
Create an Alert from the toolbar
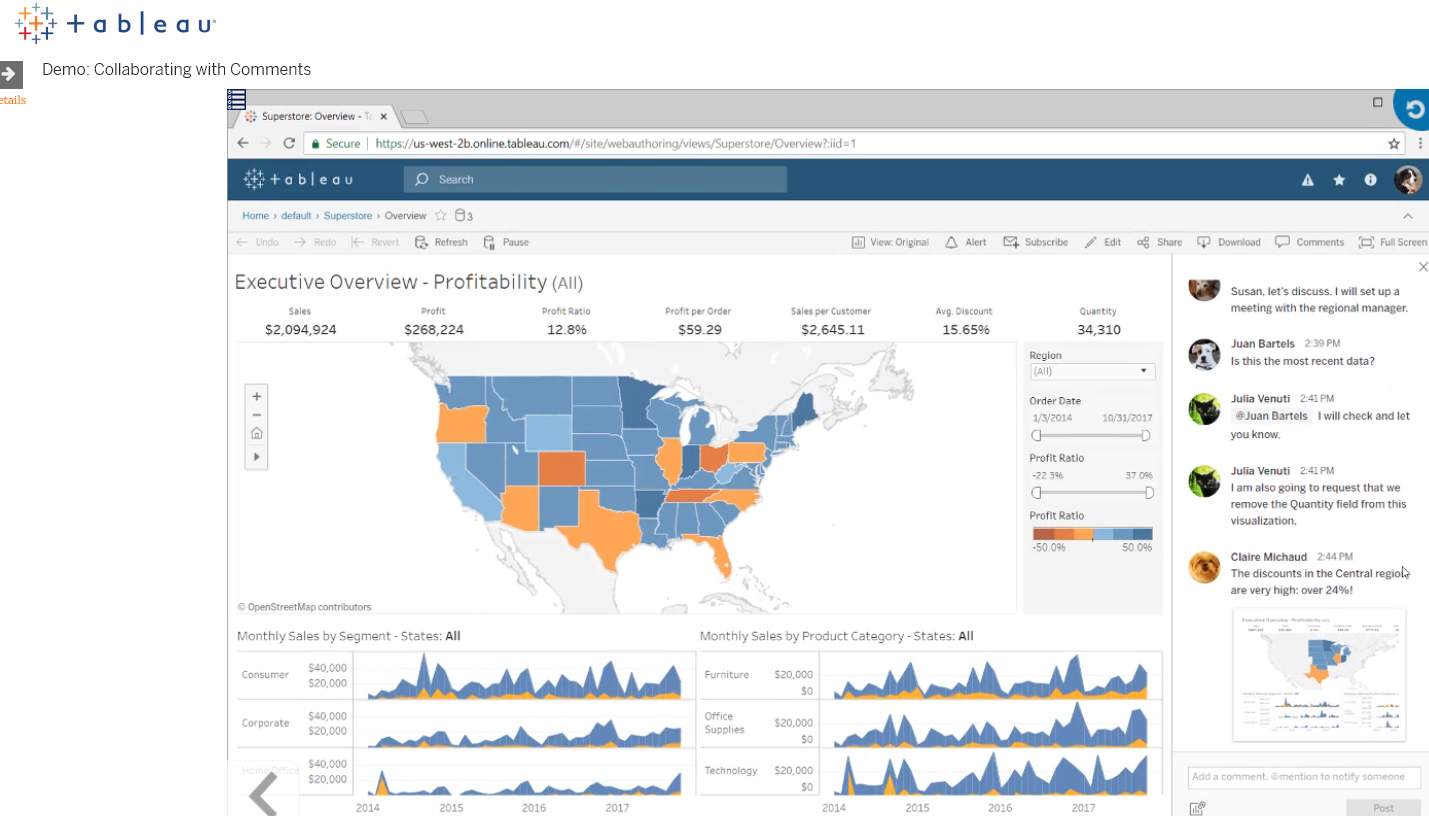point(966,242)
